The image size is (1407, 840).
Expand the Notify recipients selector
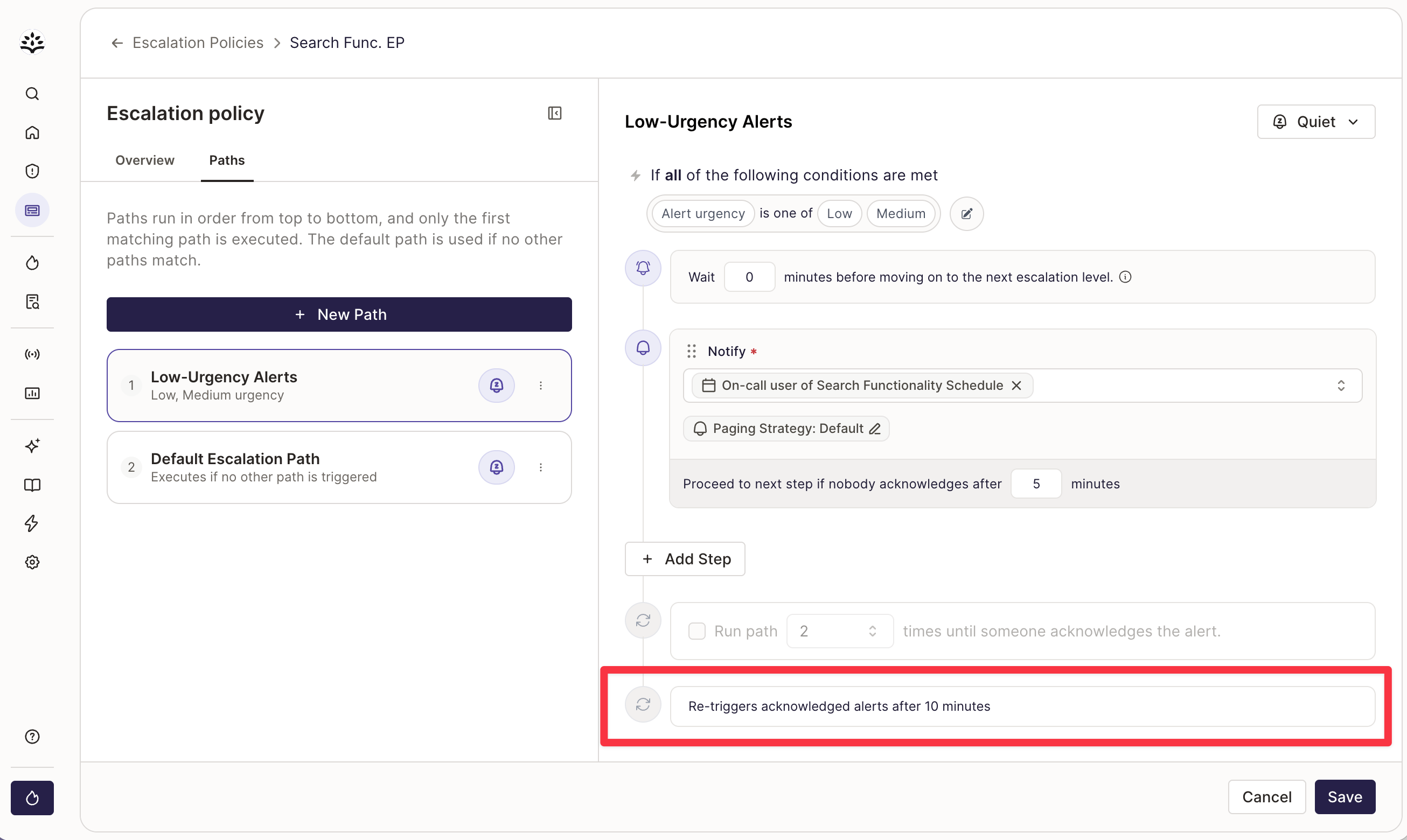1341,386
